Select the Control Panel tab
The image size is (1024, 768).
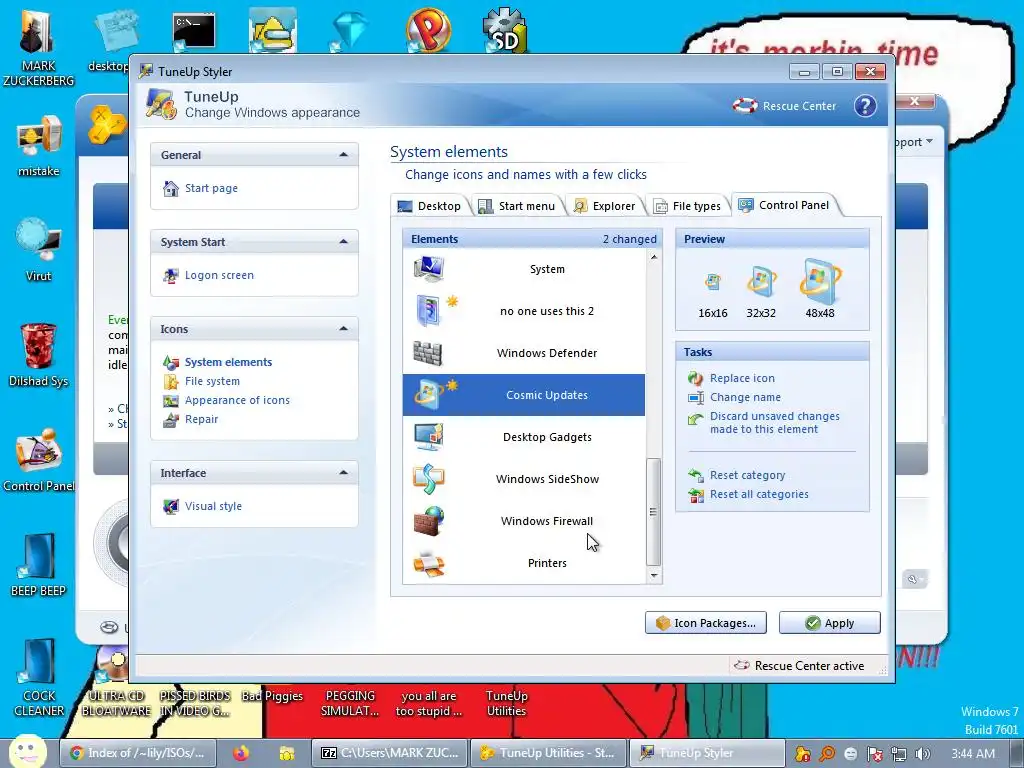(x=784, y=205)
